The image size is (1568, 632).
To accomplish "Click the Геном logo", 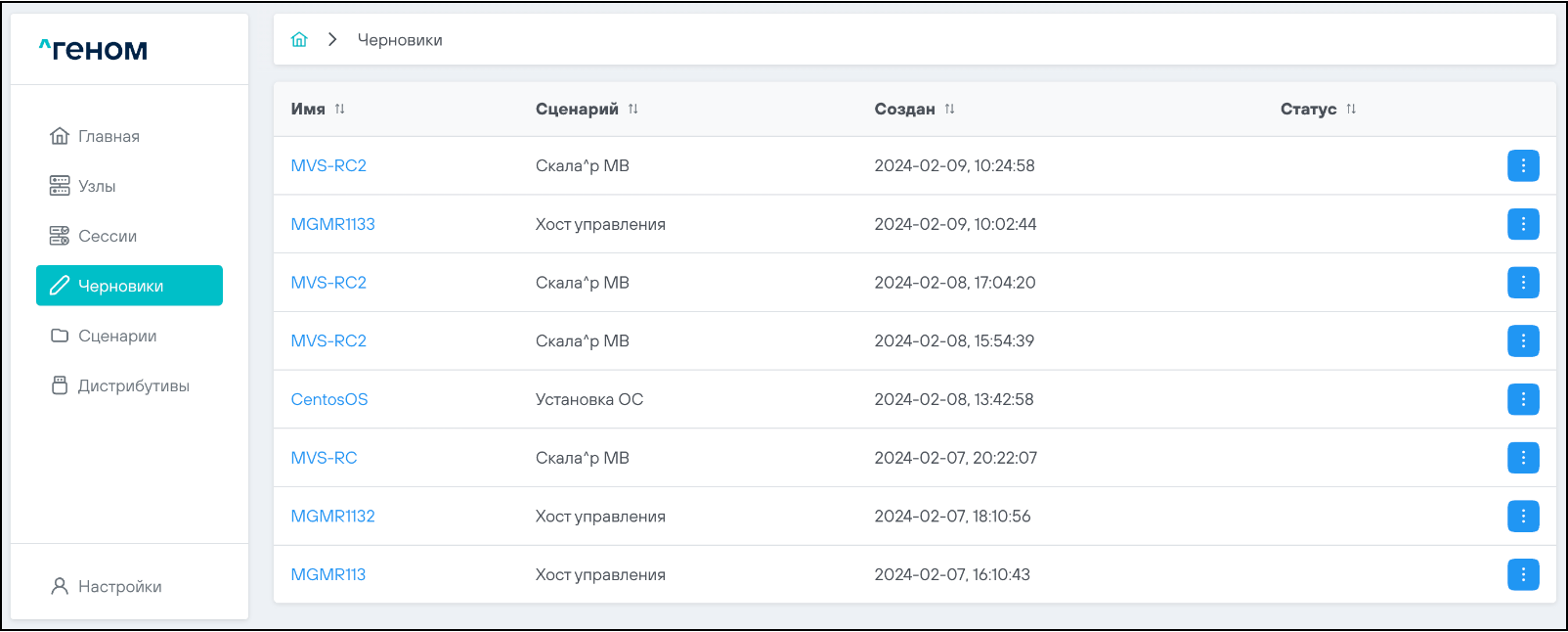I will click(94, 49).
